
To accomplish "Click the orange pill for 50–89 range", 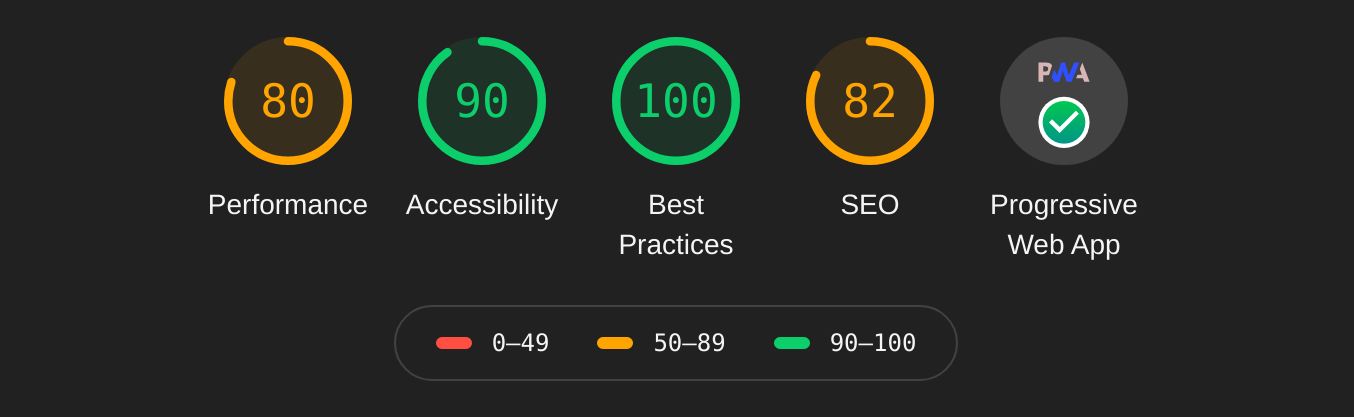I will [x=615, y=343].
